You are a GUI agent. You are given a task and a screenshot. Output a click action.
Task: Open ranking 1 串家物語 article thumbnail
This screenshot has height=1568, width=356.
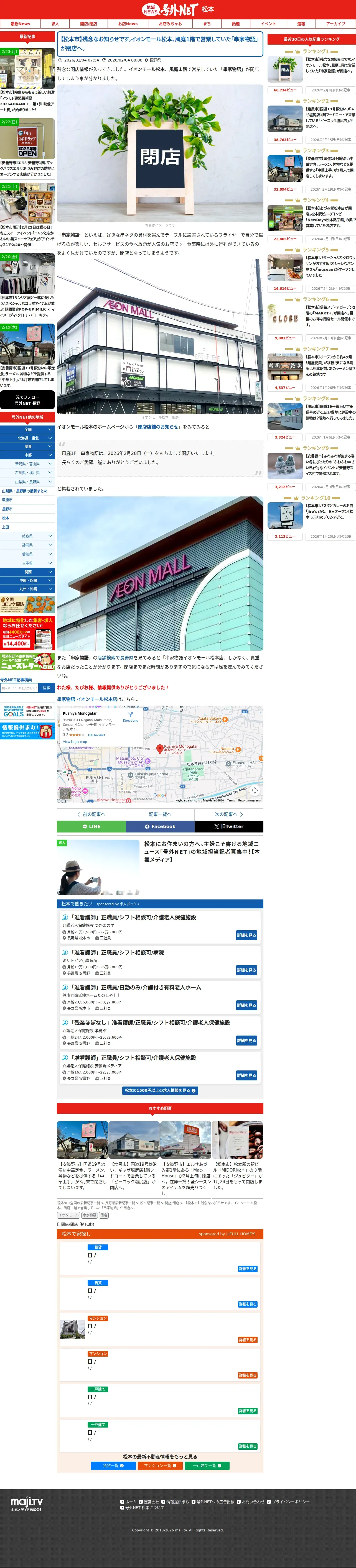tap(285, 69)
